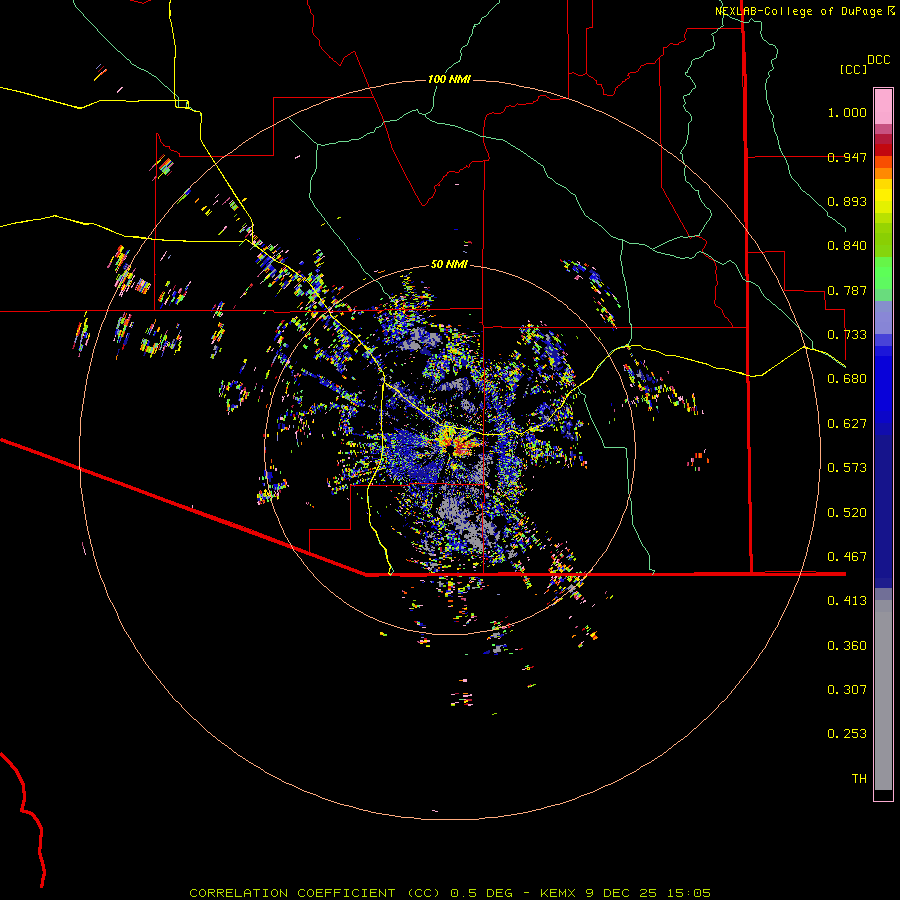The width and height of the screenshot is (900, 900).
Task: Click the pink segment at the top of the color bar
Action: [x=883, y=107]
